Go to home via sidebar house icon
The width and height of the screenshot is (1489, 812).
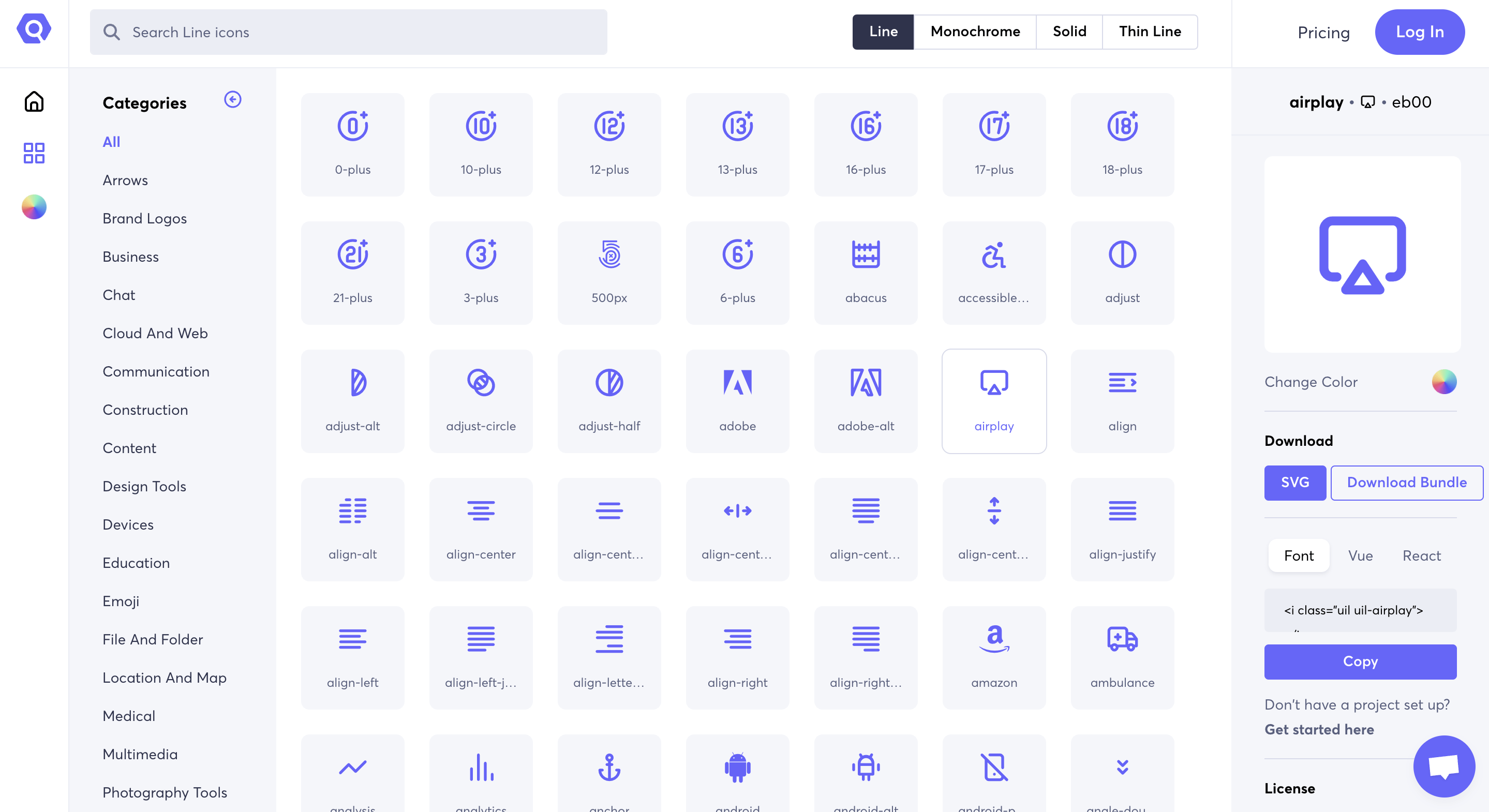pyautogui.click(x=34, y=102)
